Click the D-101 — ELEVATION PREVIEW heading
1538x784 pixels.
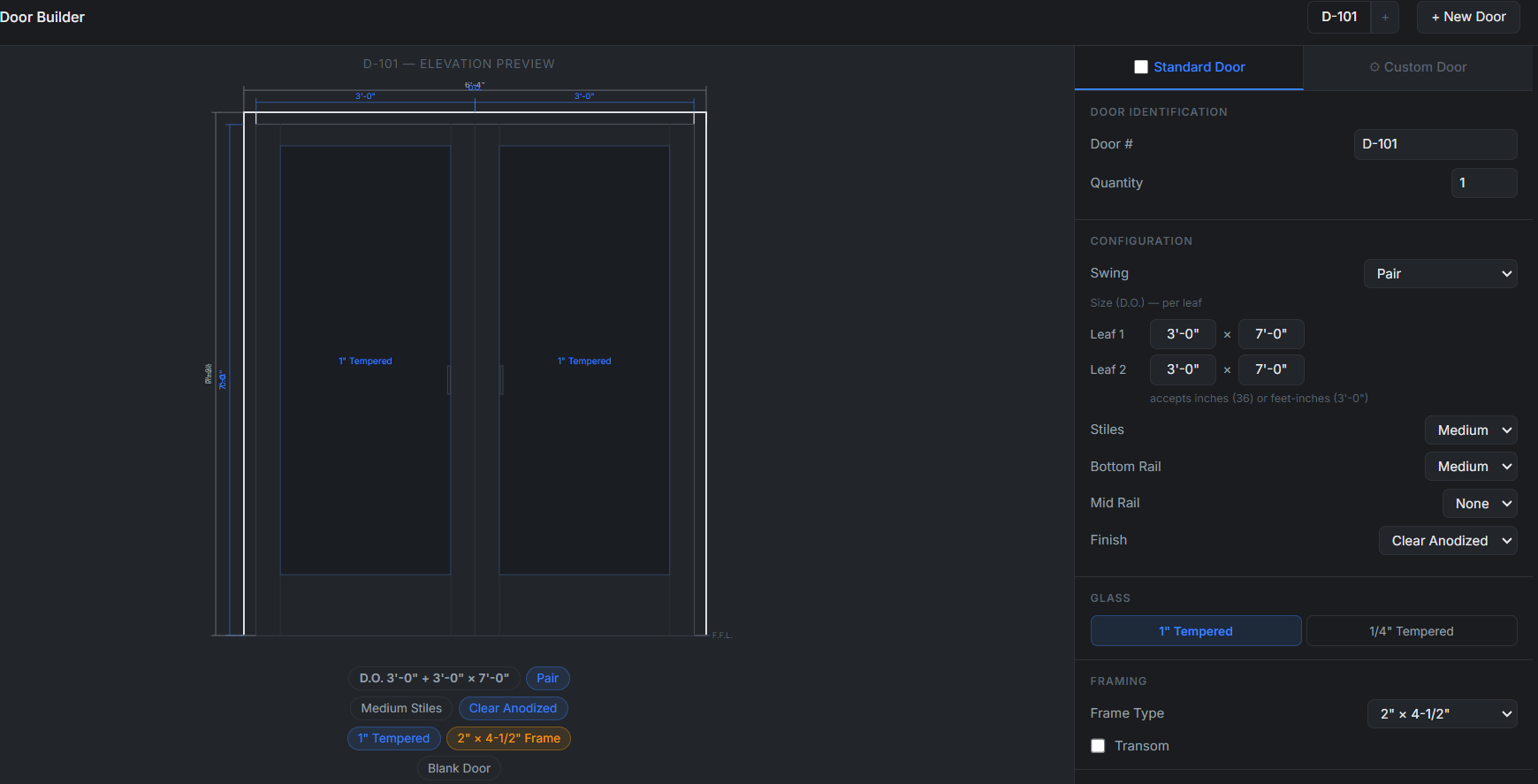pos(459,64)
